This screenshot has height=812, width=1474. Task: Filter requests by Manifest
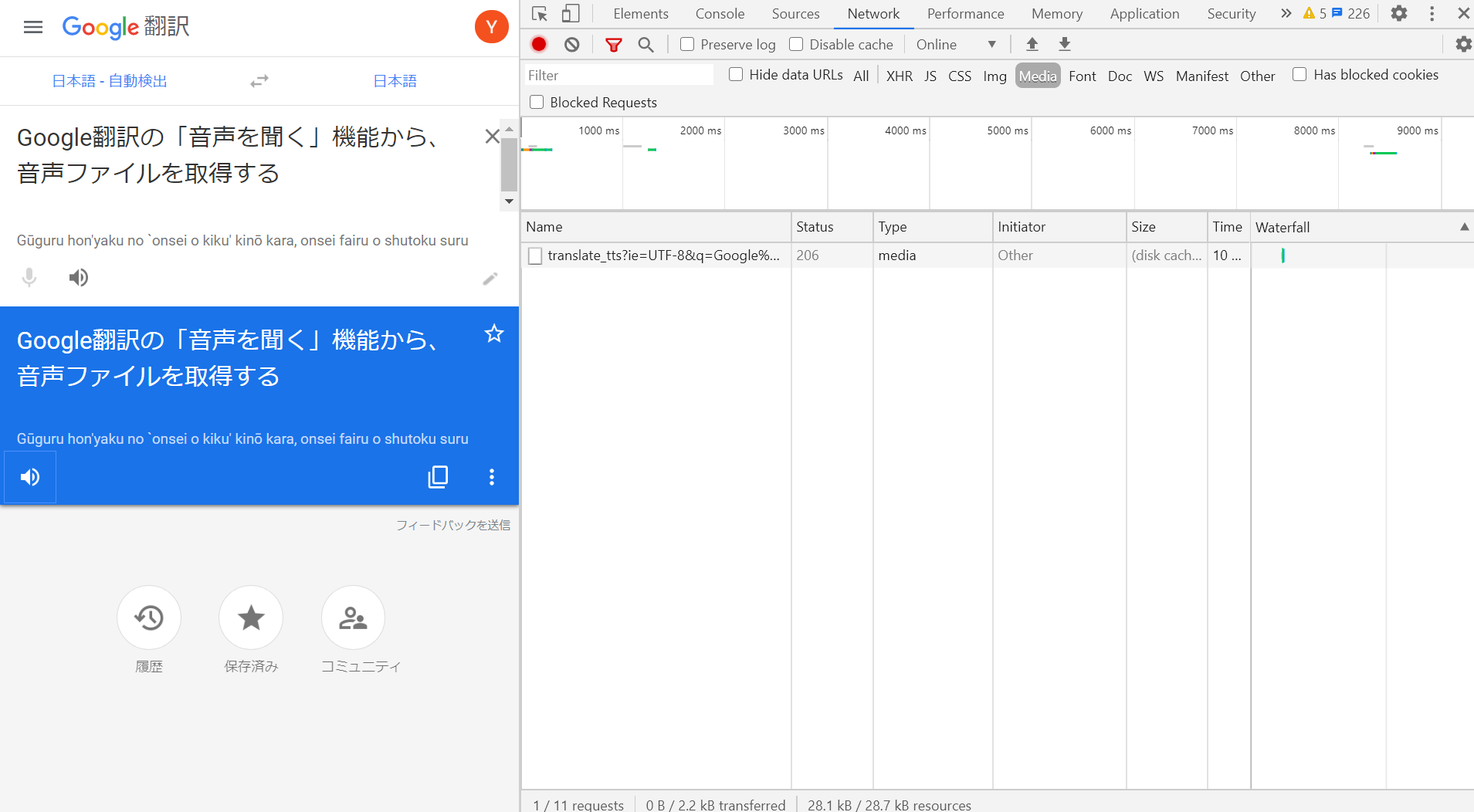1202,76
